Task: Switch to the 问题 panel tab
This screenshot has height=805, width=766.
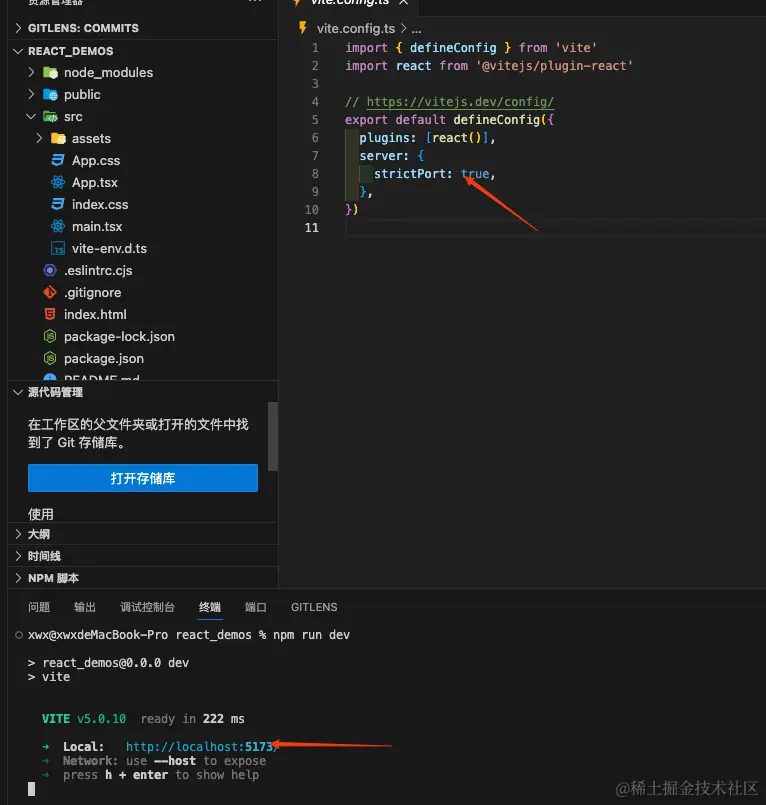Action: [39, 607]
